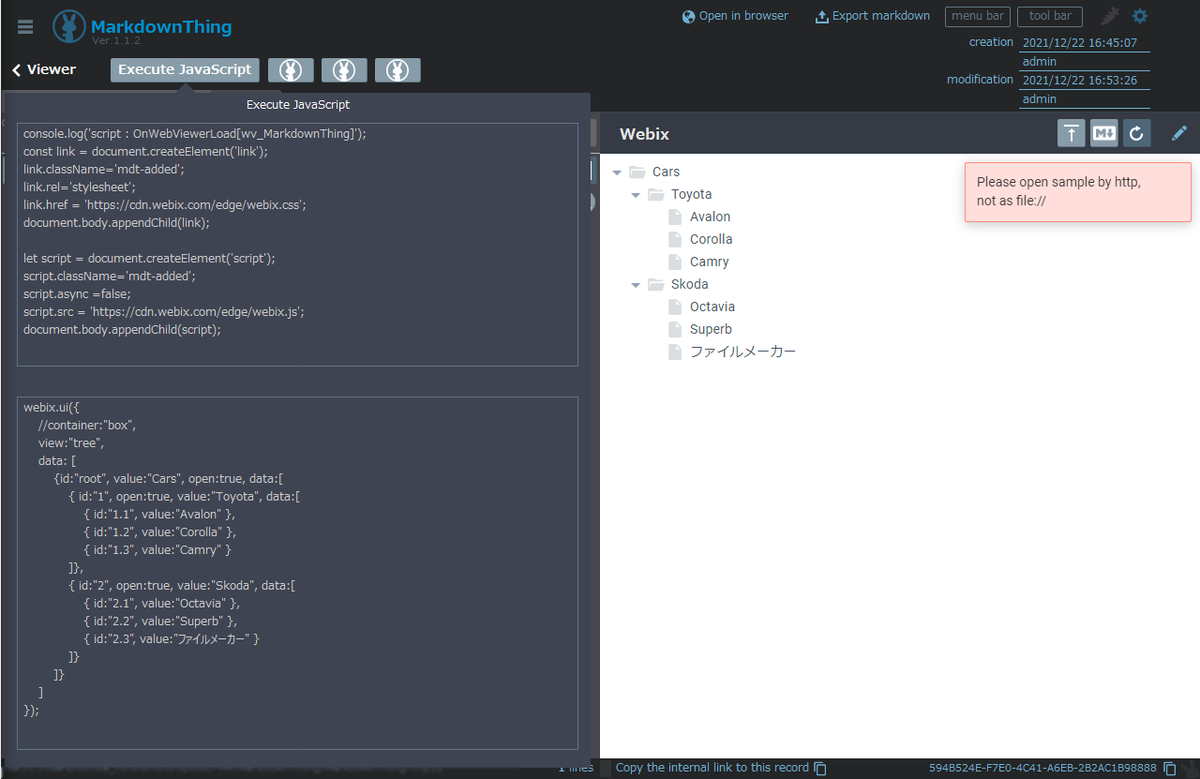
Task: Click the globe icon for Open in browser
Action: (x=688, y=16)
